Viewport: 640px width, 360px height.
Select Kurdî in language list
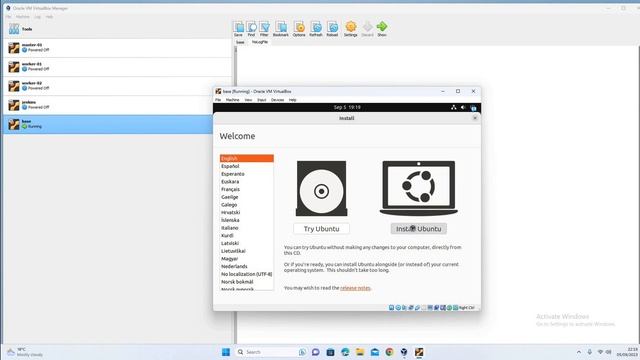(x=247, y=236)
